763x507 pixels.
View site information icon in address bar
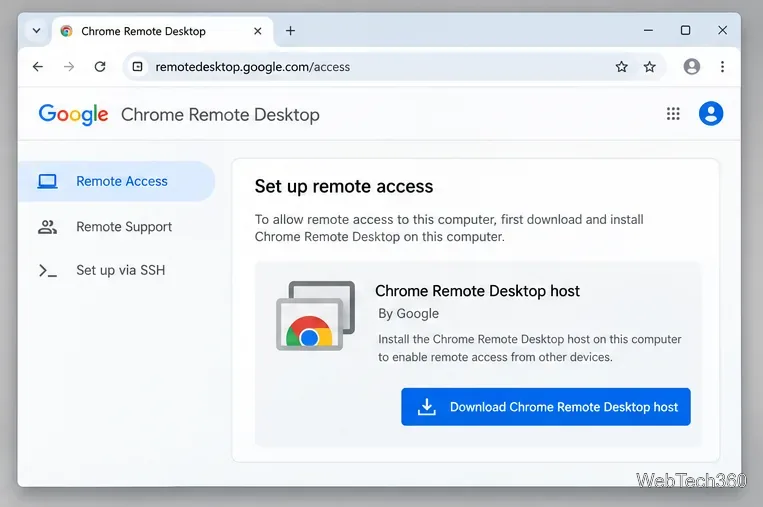(138, 67)
